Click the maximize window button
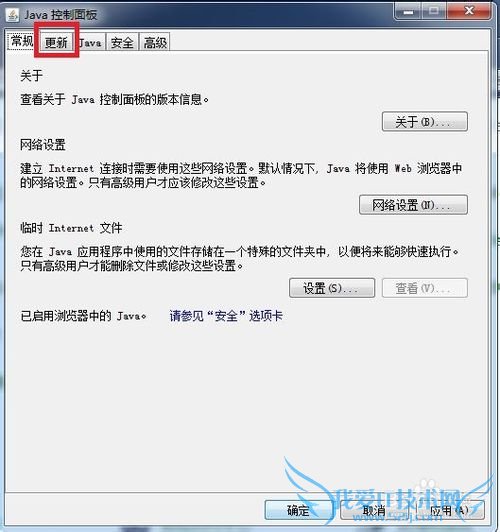This screenshot has width=500, height=532. pyautogui.click(x=434, y=11)
